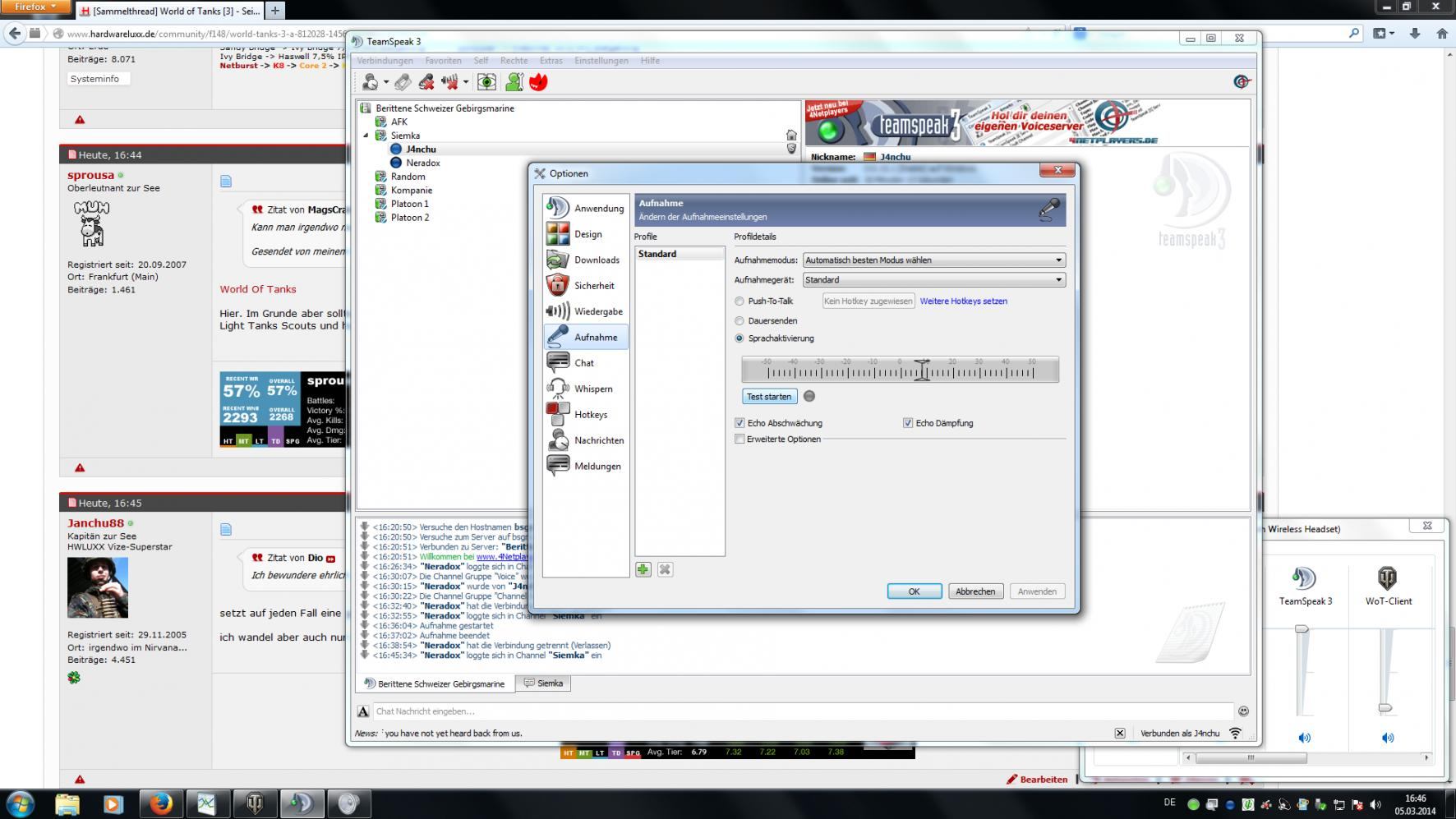Switch to the Siemka chat tab
The width and height of the screenshot is (1456, 819).
point(543,683)
